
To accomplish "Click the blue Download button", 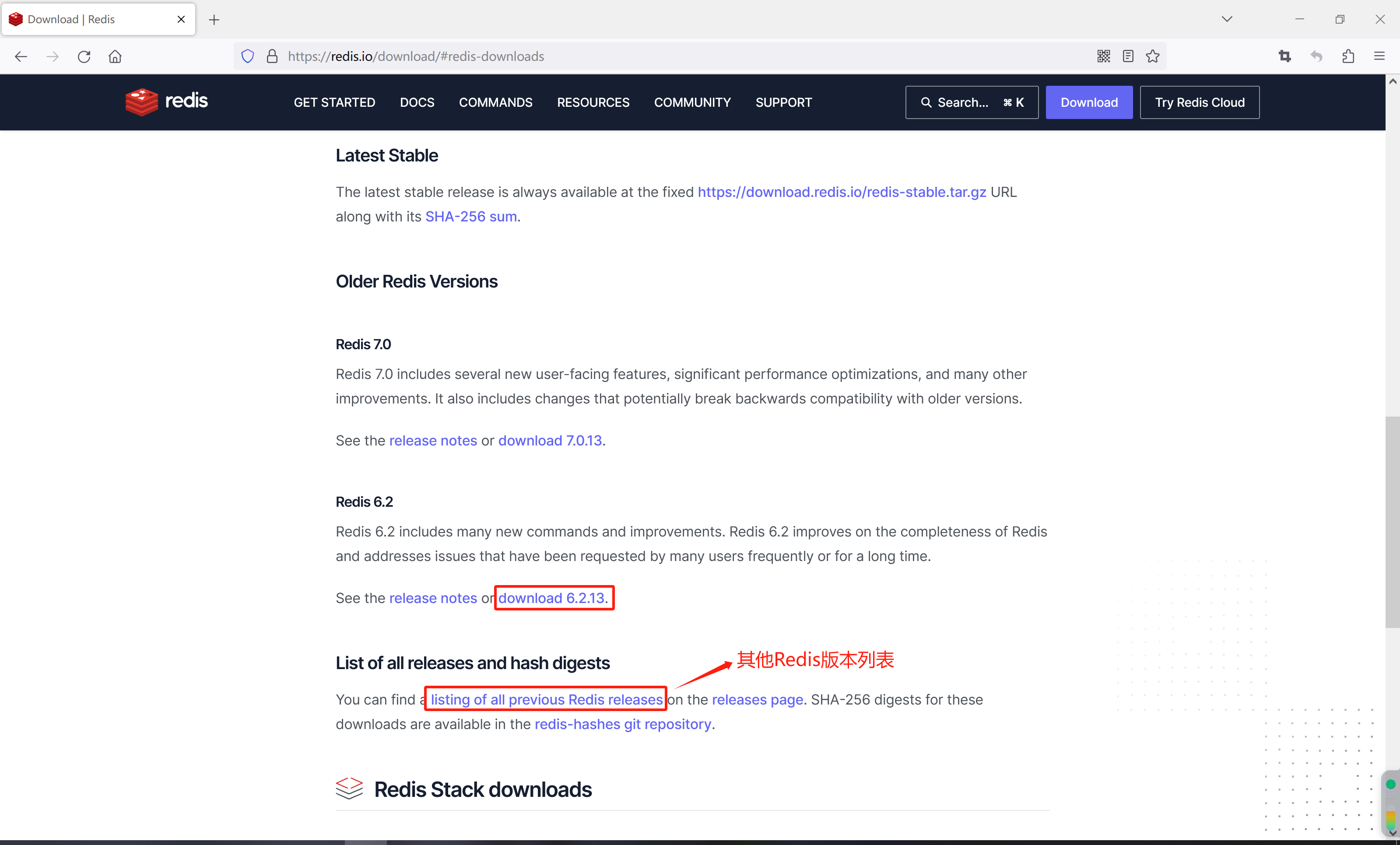I will point(1089,102).
